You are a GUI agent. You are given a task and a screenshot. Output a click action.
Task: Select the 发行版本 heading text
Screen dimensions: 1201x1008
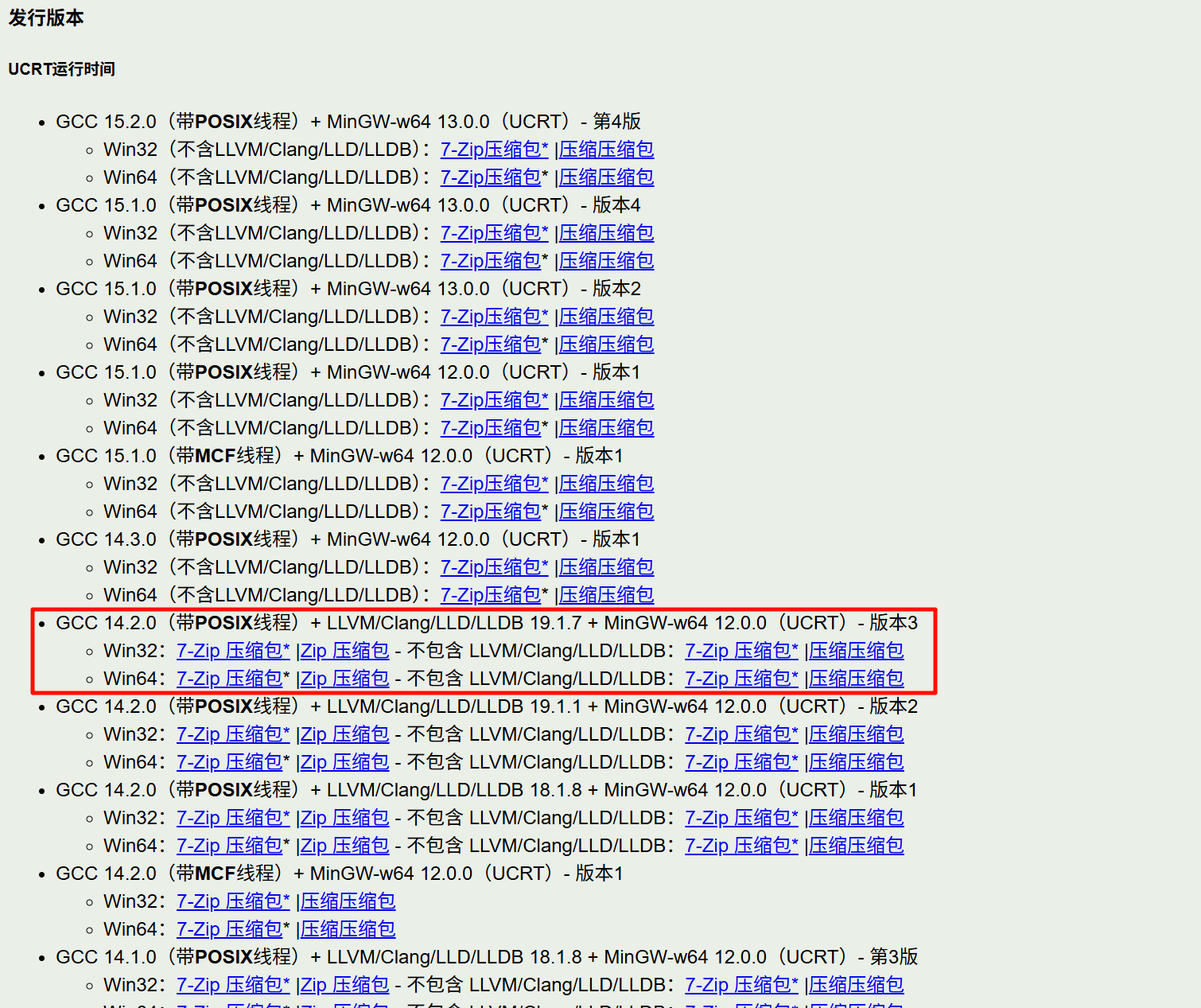pyautogui.click(x=46, y=18)
